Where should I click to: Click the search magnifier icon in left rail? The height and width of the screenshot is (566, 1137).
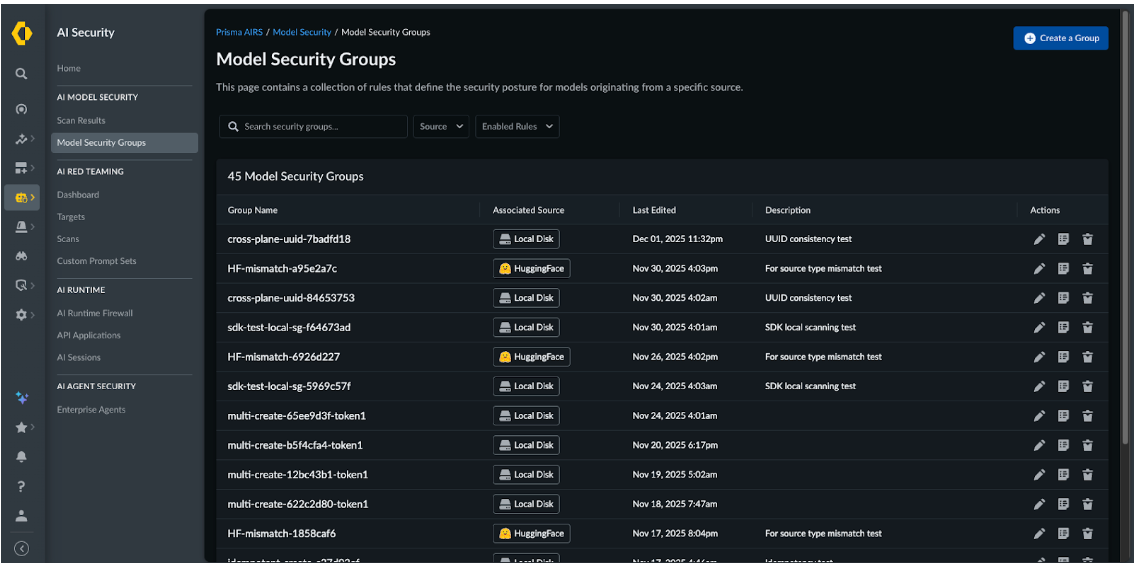[x=21, y=74]
